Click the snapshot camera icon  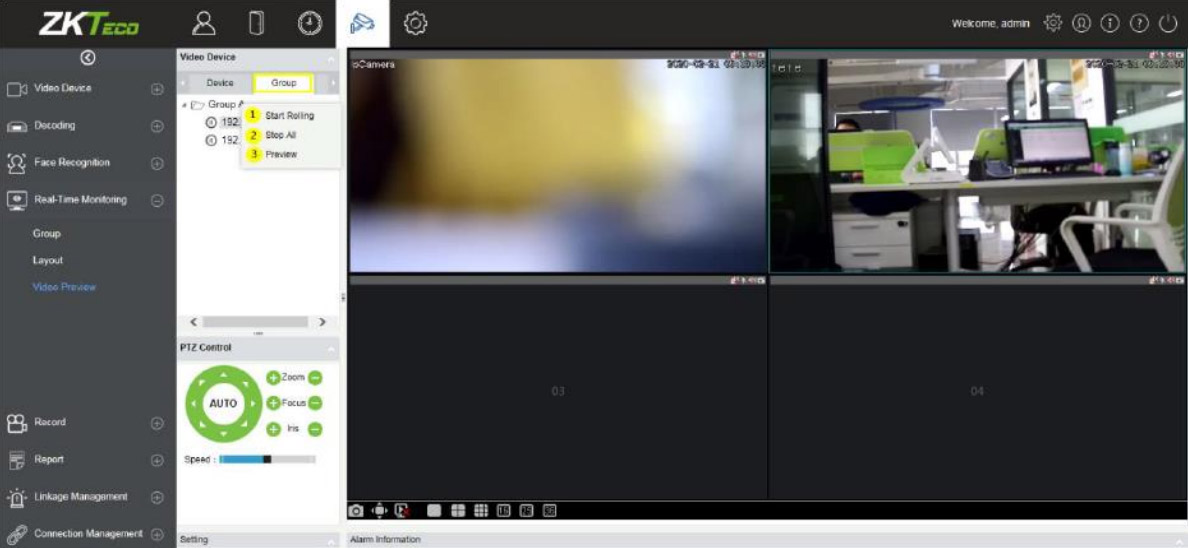click(356, 511)
